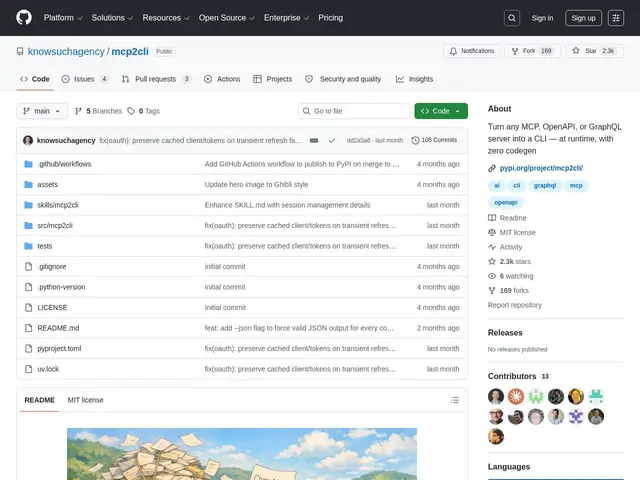Open README outline list icon
Screen dimensions: 640x480
click(455, 400)
